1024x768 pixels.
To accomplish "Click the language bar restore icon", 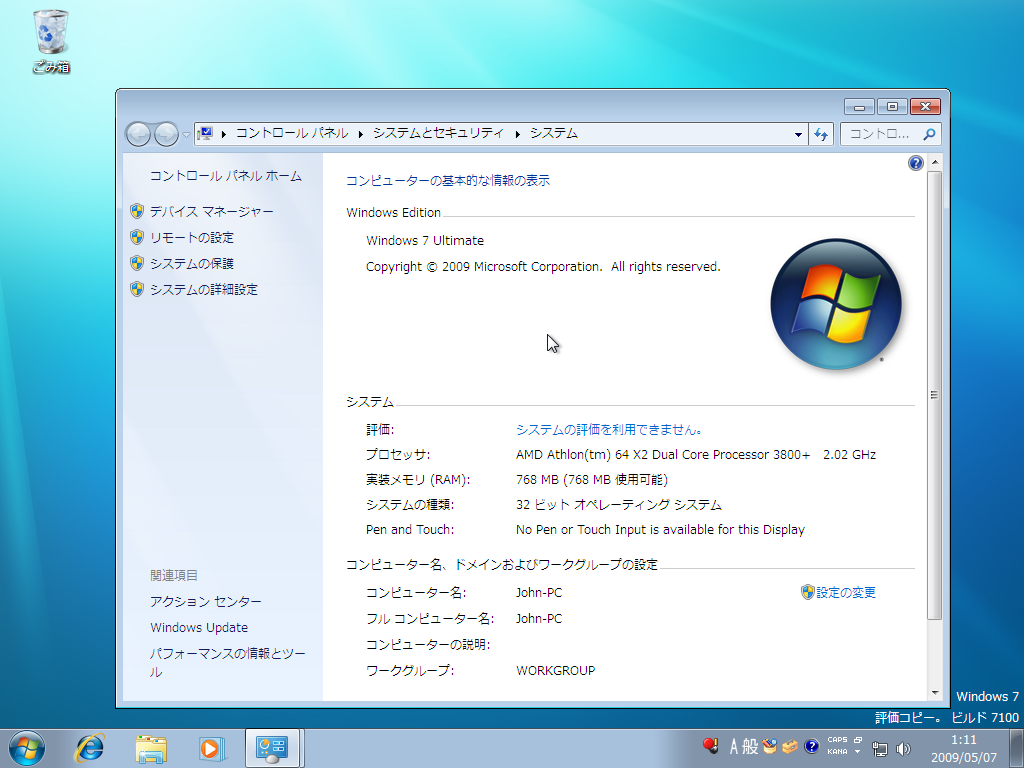I will click(858, 740).
